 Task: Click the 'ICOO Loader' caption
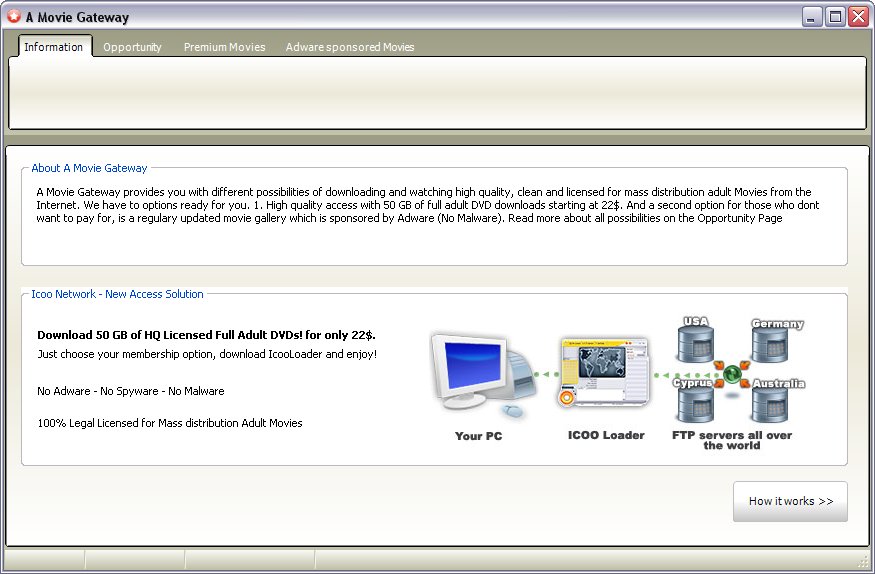pyautogui.click(x=606, y=435)
